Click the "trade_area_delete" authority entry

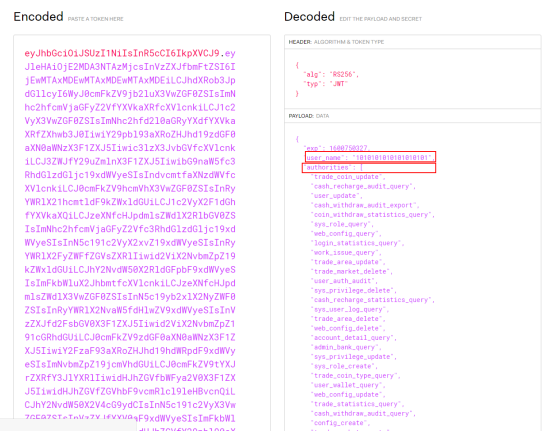(348, 319)
